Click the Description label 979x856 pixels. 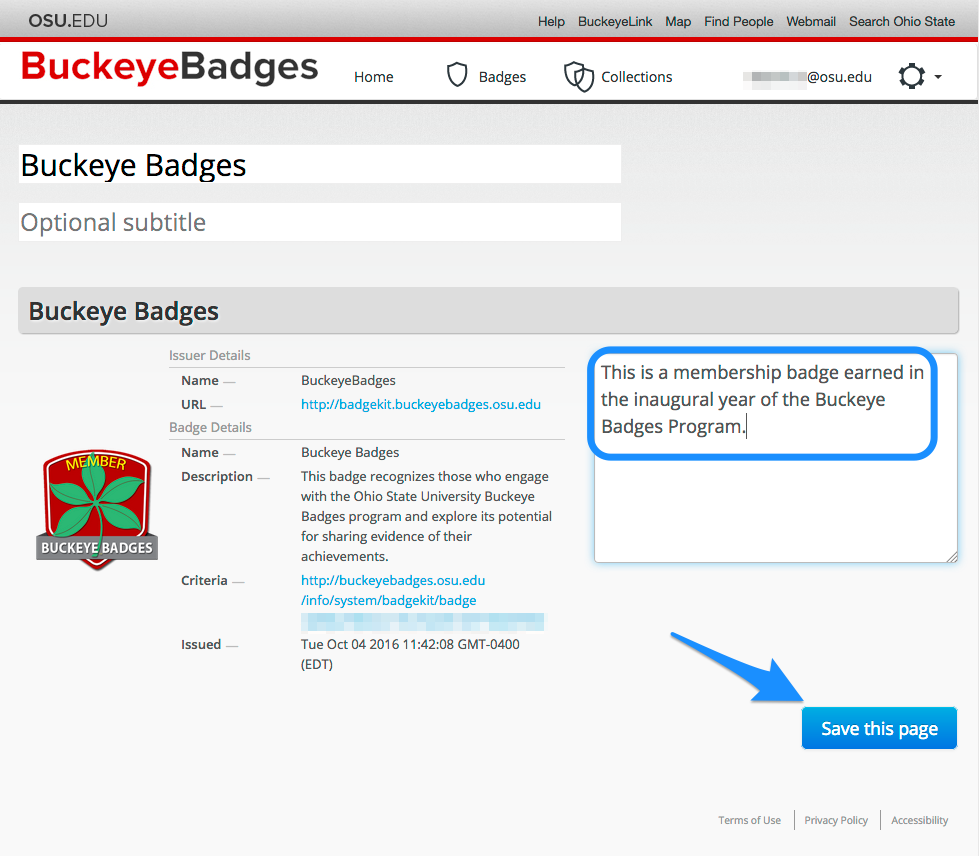point(217,476)
